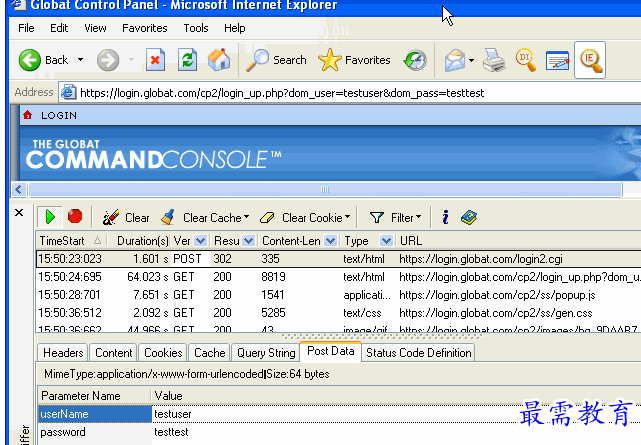Click the horizontal scrollbar thumb

tap(325, 190)
